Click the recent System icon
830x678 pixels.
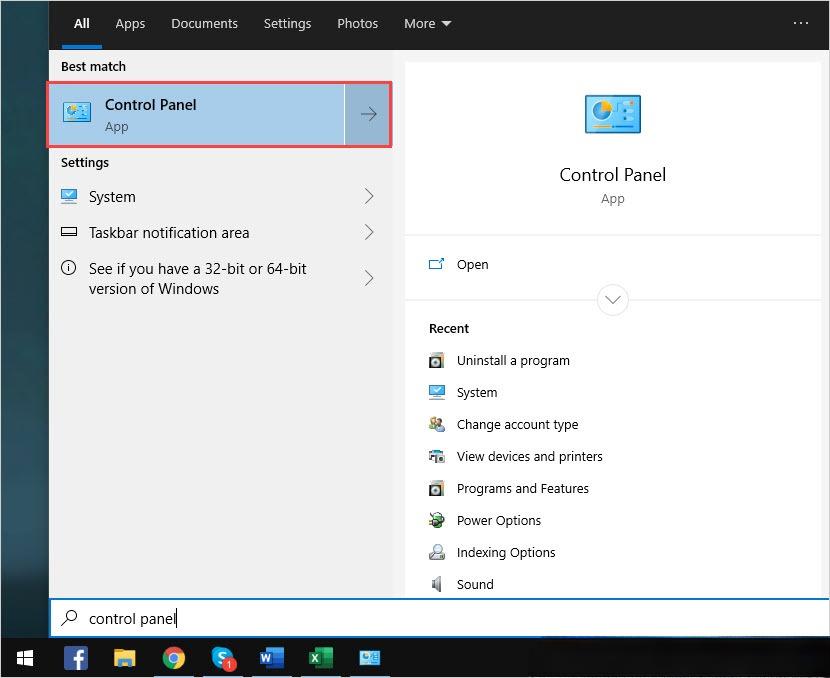[x=437, y=392]
